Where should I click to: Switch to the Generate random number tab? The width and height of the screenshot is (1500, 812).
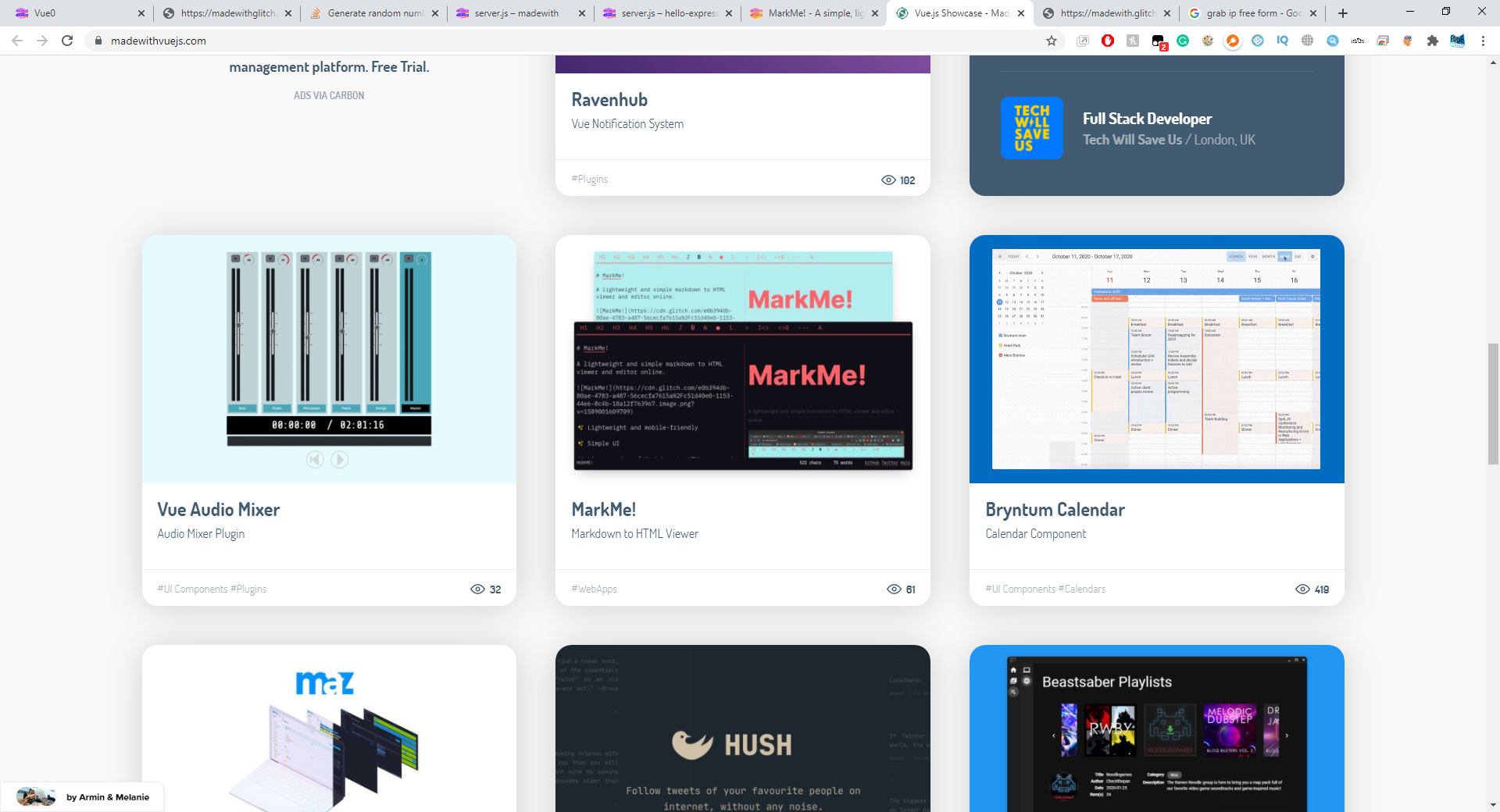click(x=375, y=13)
